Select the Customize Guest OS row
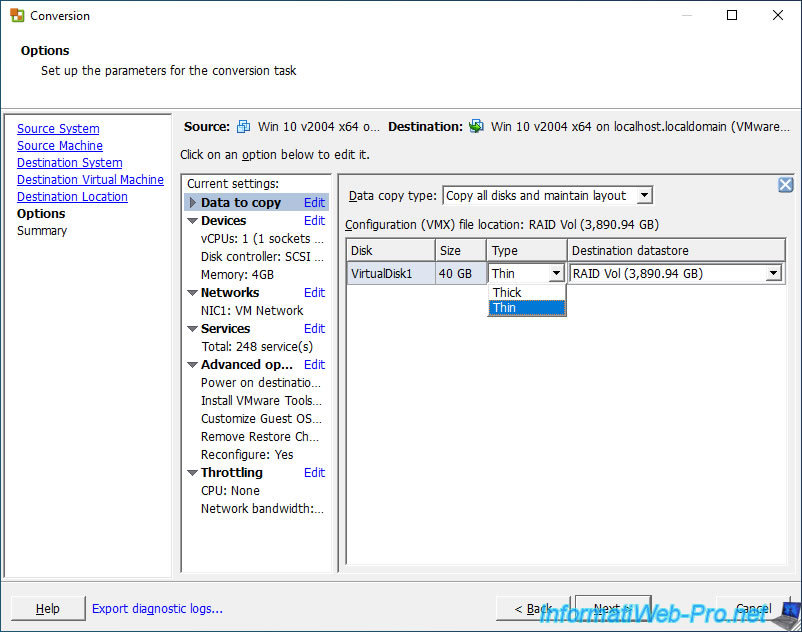The image size is (802, 632). (261, 419)
